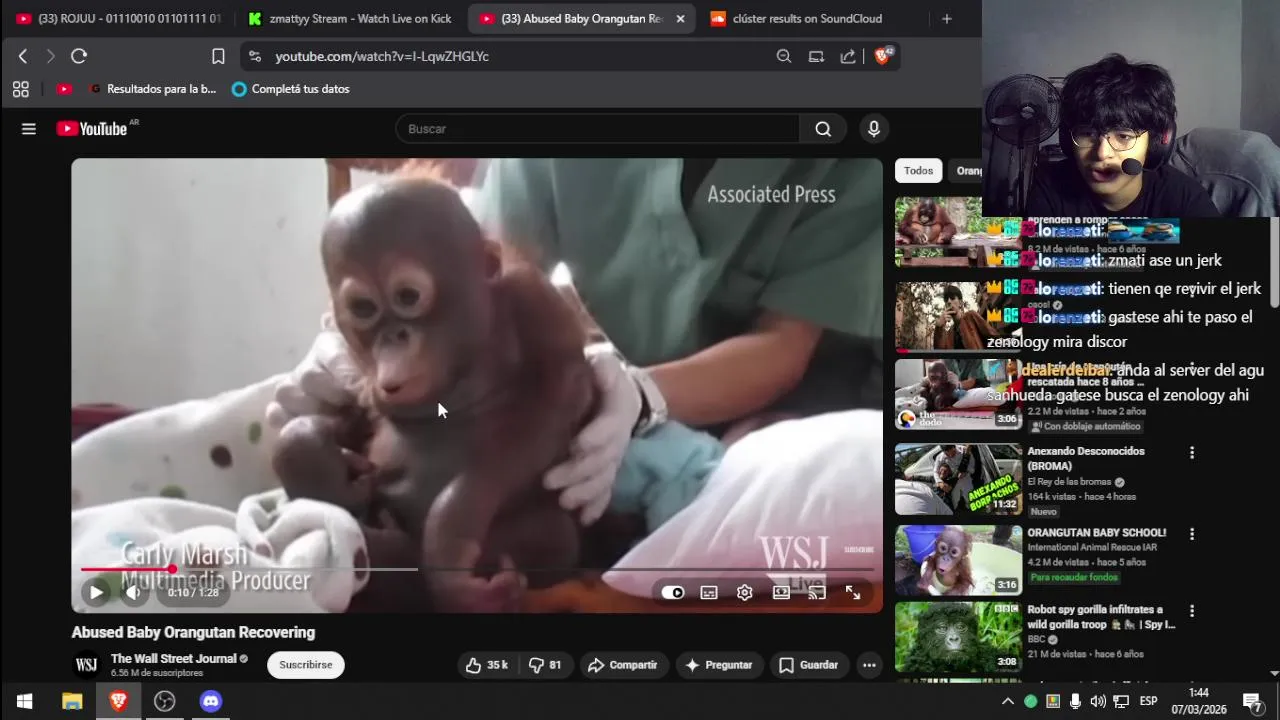Open the Completá tus datos bookmark
The width and height of the screenshot is (1280, 720).
(x=290, y=89)
